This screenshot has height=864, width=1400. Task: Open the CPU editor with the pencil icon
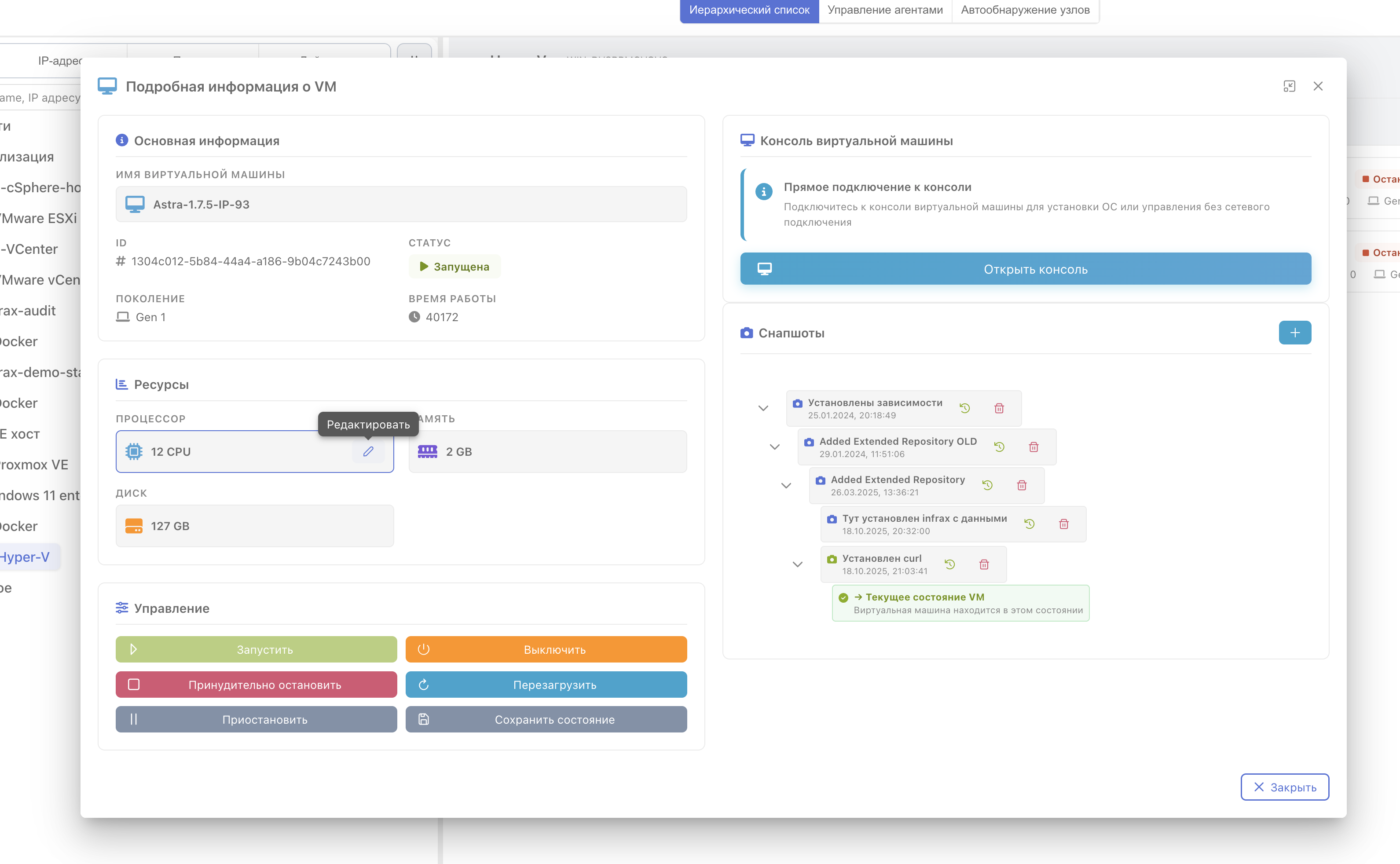coord(369,451)
